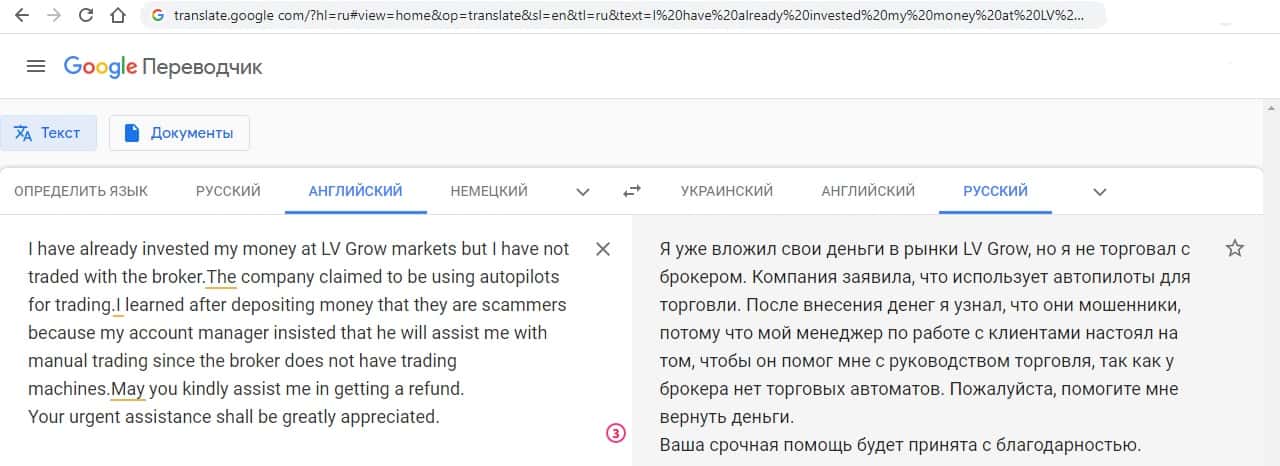This screenshot has width=1280, height=466.
Task: Expand the target language list
Action: pyautogui.click(x=1100, y=191)
